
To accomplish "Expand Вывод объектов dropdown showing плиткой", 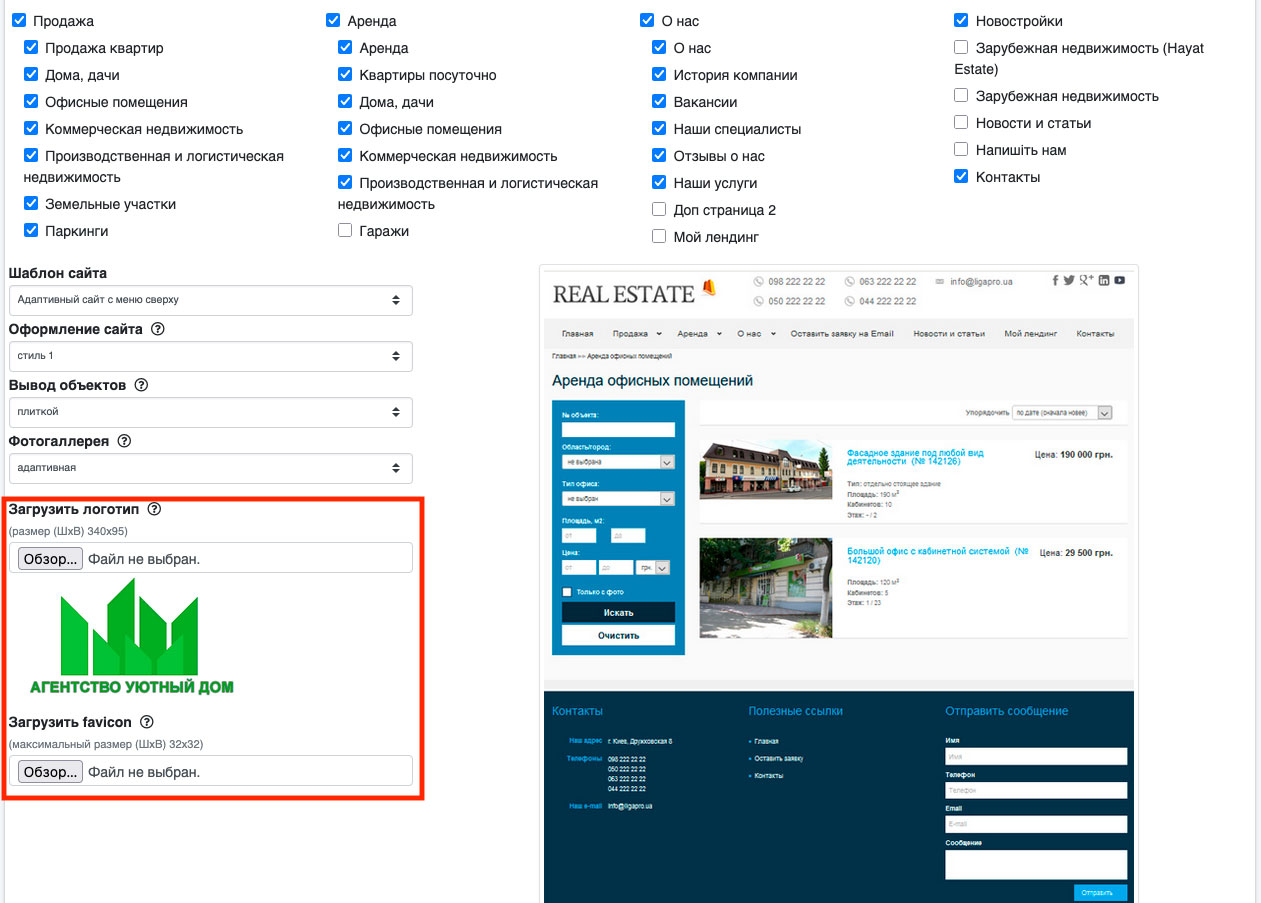I will pos(210,412).
